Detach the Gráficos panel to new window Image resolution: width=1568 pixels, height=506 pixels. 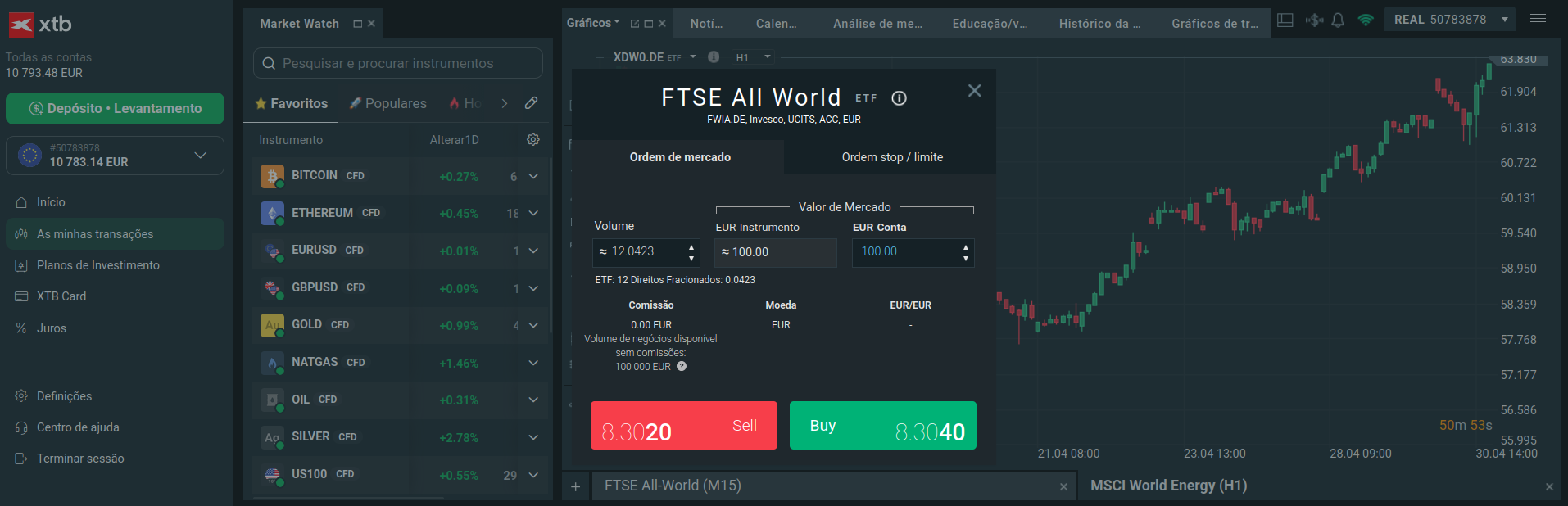tap(634, 24)
